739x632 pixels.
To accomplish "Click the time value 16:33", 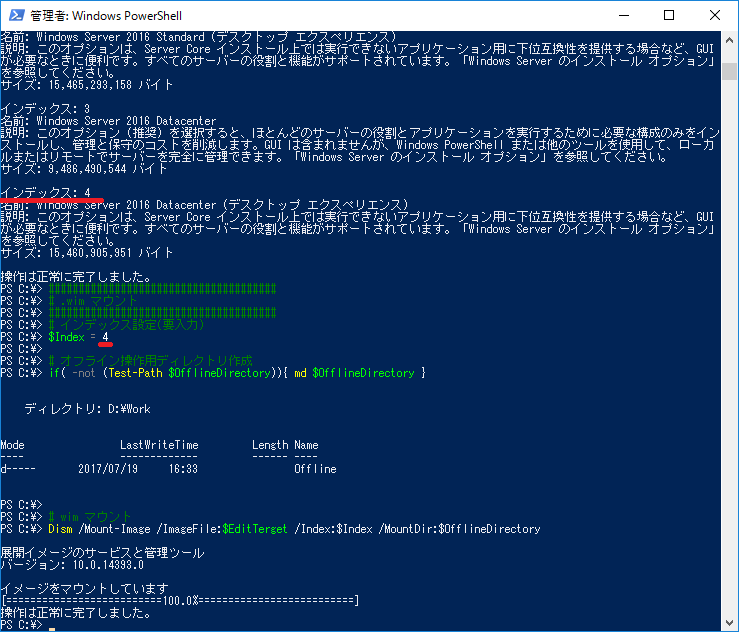I will pos(183,469).
